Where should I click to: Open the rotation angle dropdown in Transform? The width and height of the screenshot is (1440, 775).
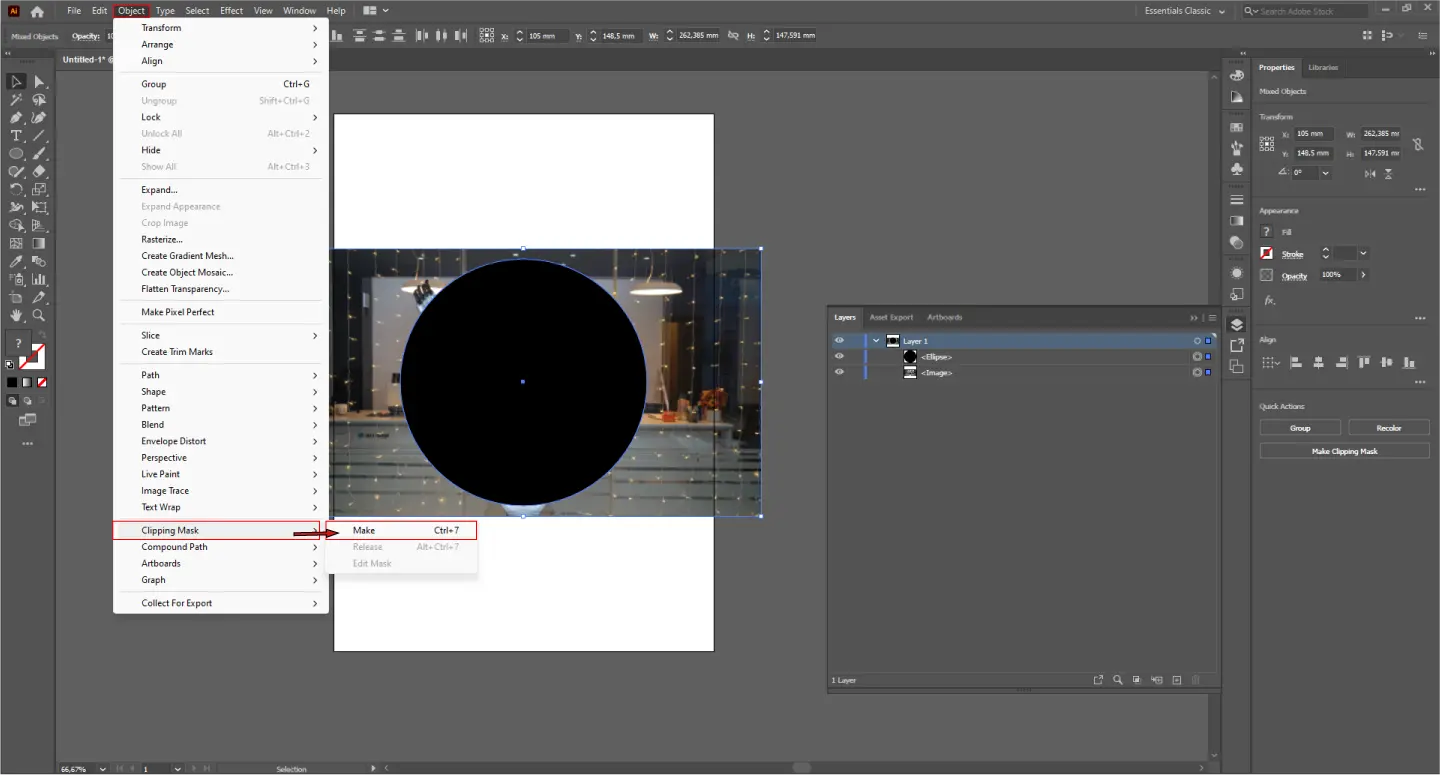pyautogui.click(x=1325, y=173)
